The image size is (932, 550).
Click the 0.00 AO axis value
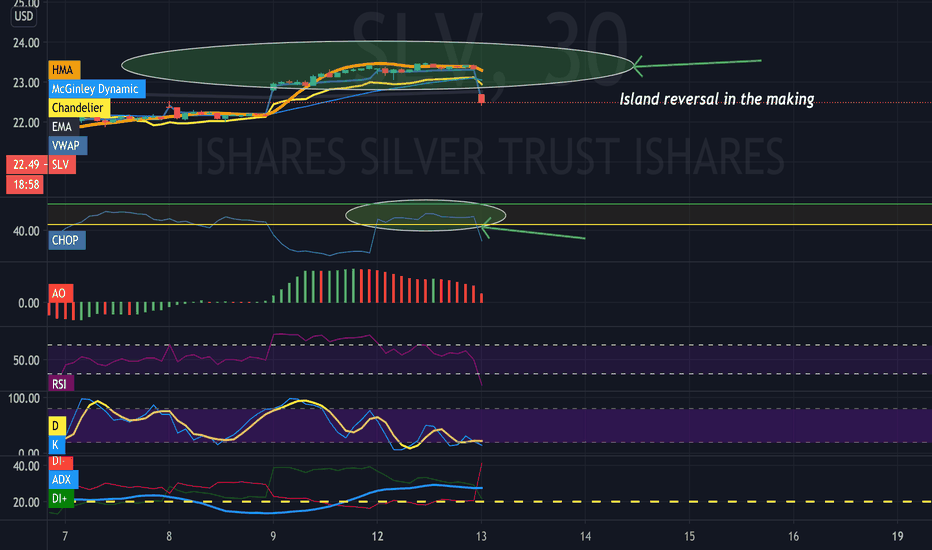click(x=29, y=303)
